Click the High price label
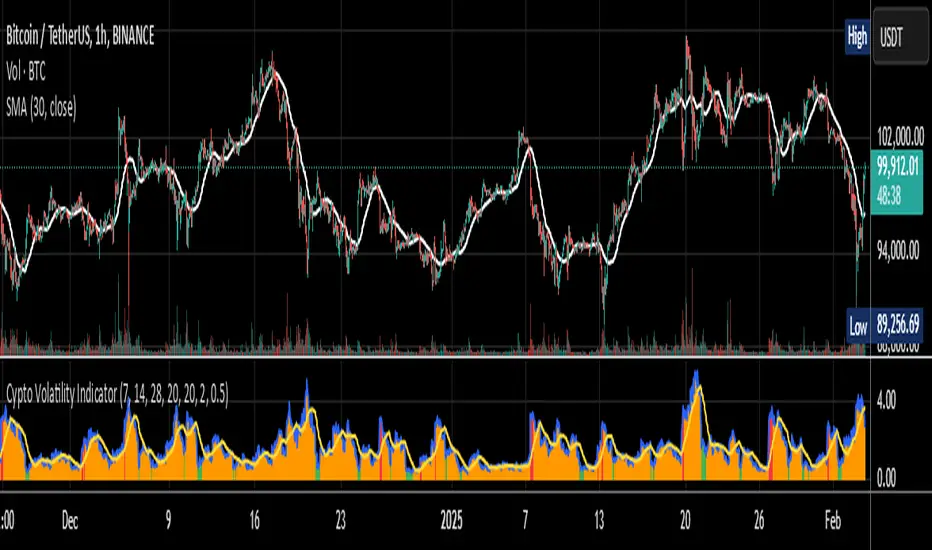 857,37
